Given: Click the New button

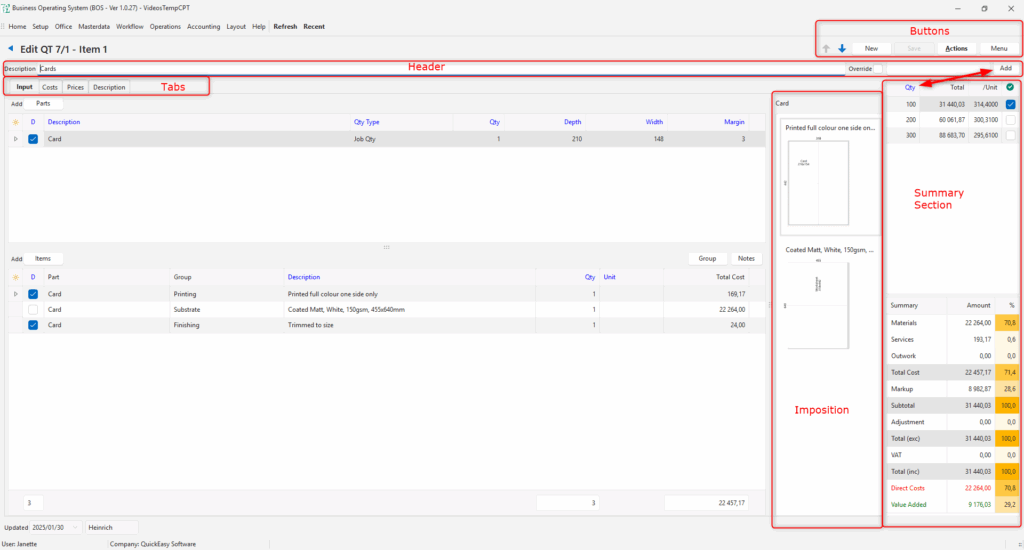Looking at the screenshot, I should click(x=871, y=48).
